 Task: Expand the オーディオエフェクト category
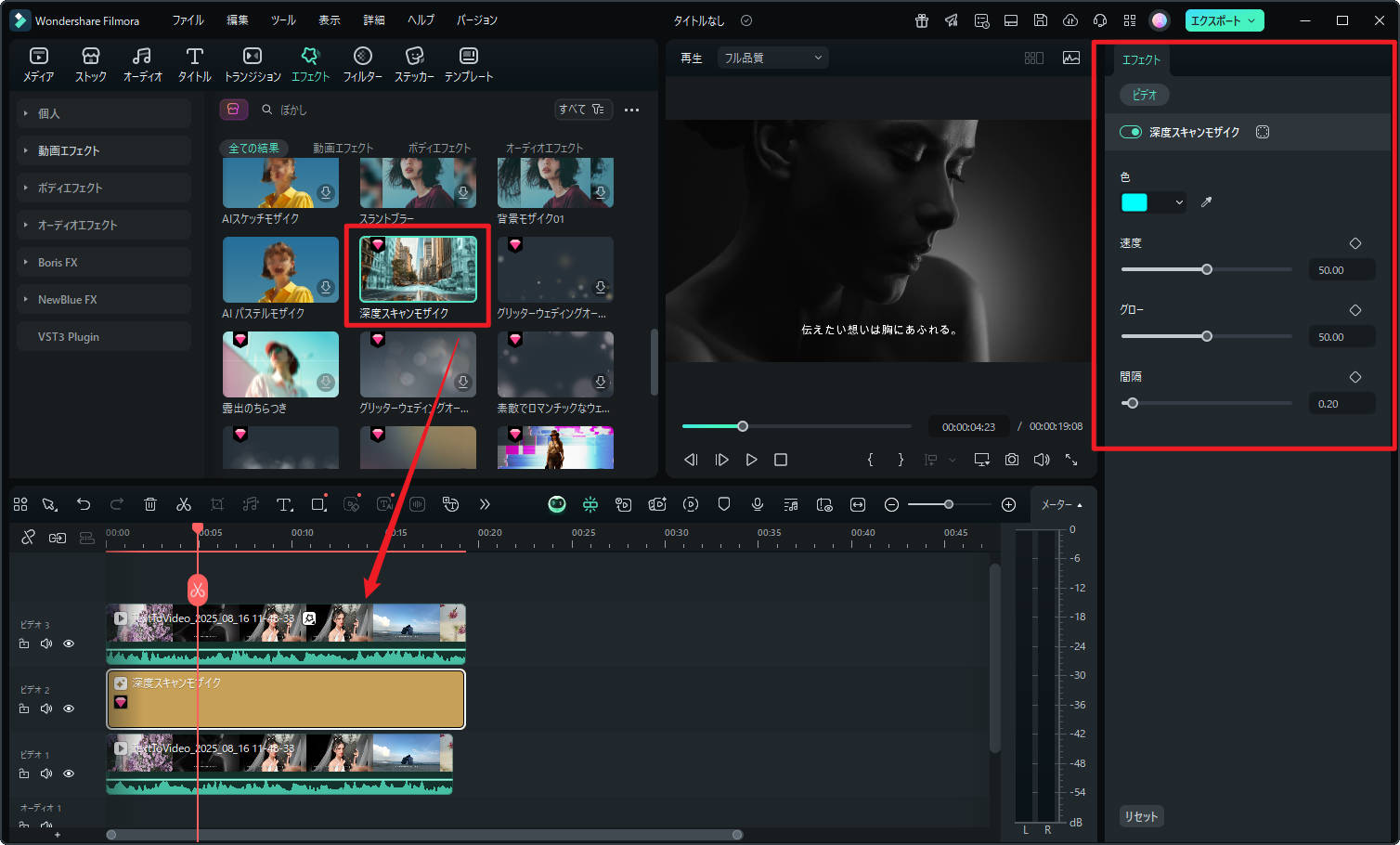(104, 225)
